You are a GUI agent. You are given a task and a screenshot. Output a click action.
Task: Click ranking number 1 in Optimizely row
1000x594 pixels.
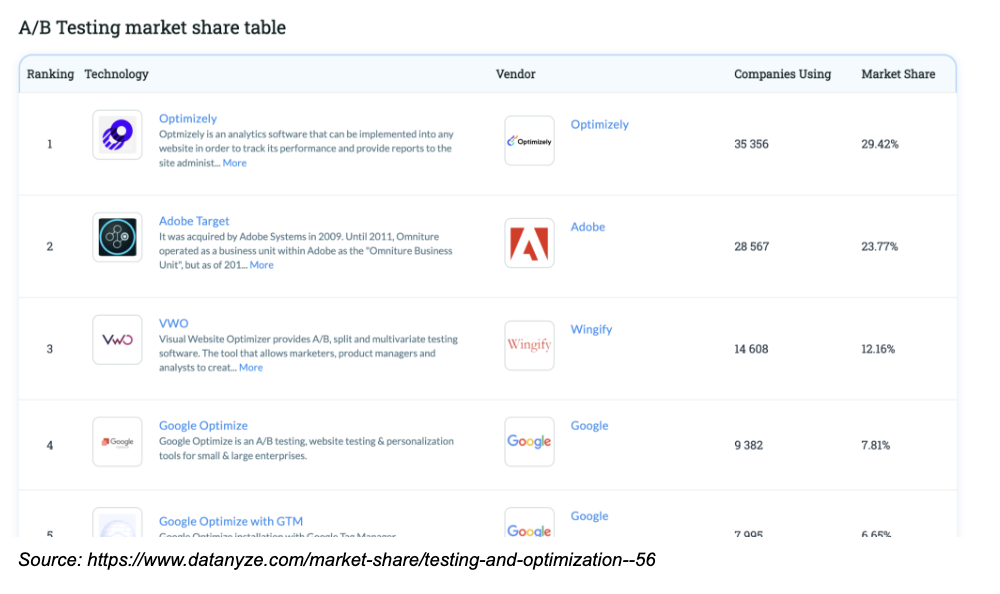click(x=50, y=144)
